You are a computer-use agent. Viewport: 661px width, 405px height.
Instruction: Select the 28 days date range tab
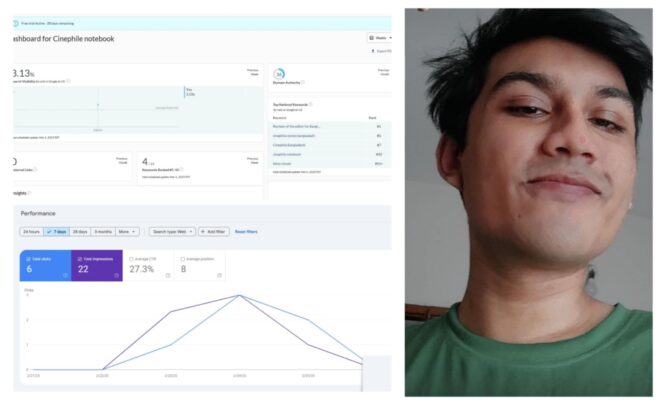79,231
